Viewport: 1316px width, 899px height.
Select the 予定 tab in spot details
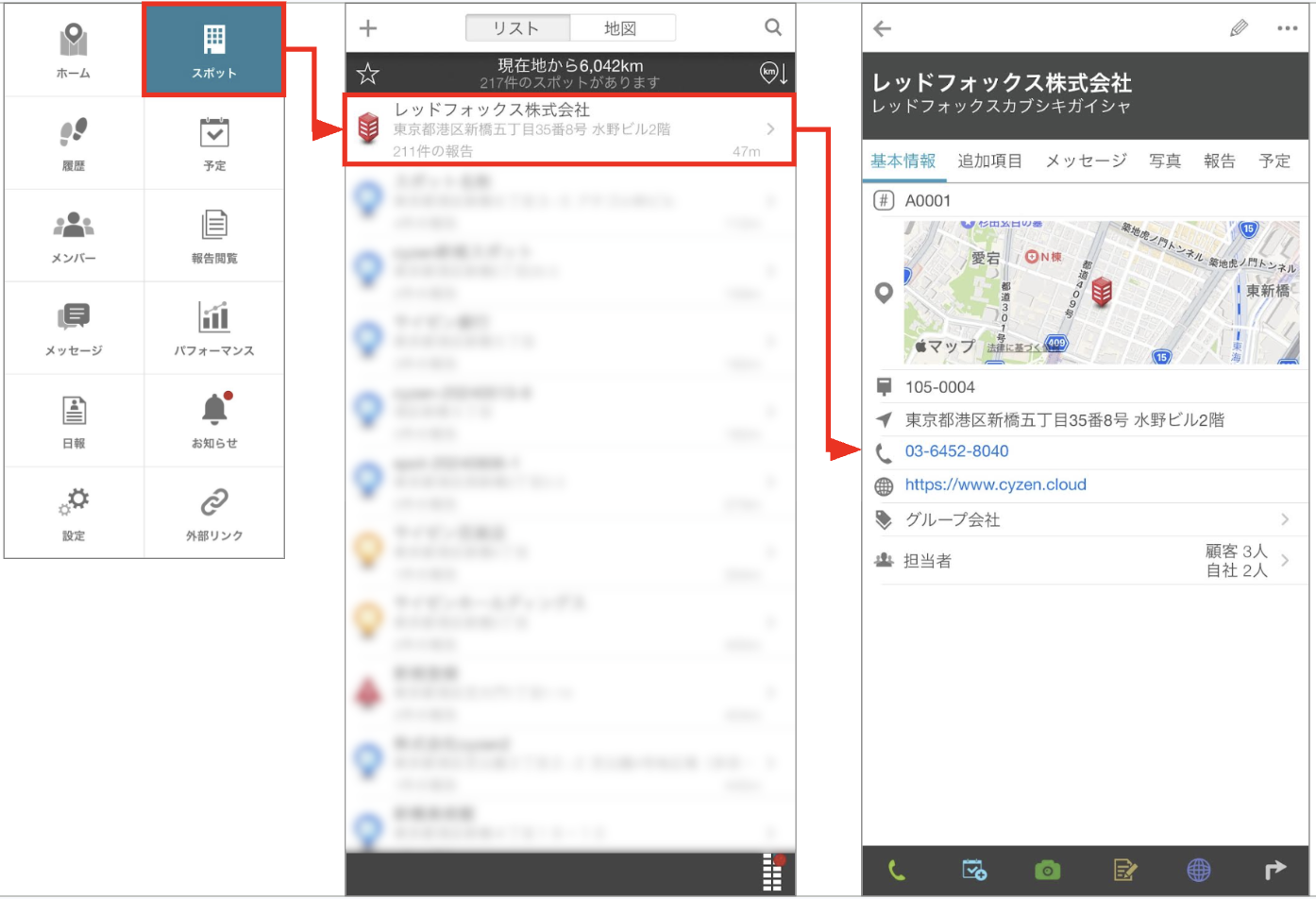click(1274, 161)
